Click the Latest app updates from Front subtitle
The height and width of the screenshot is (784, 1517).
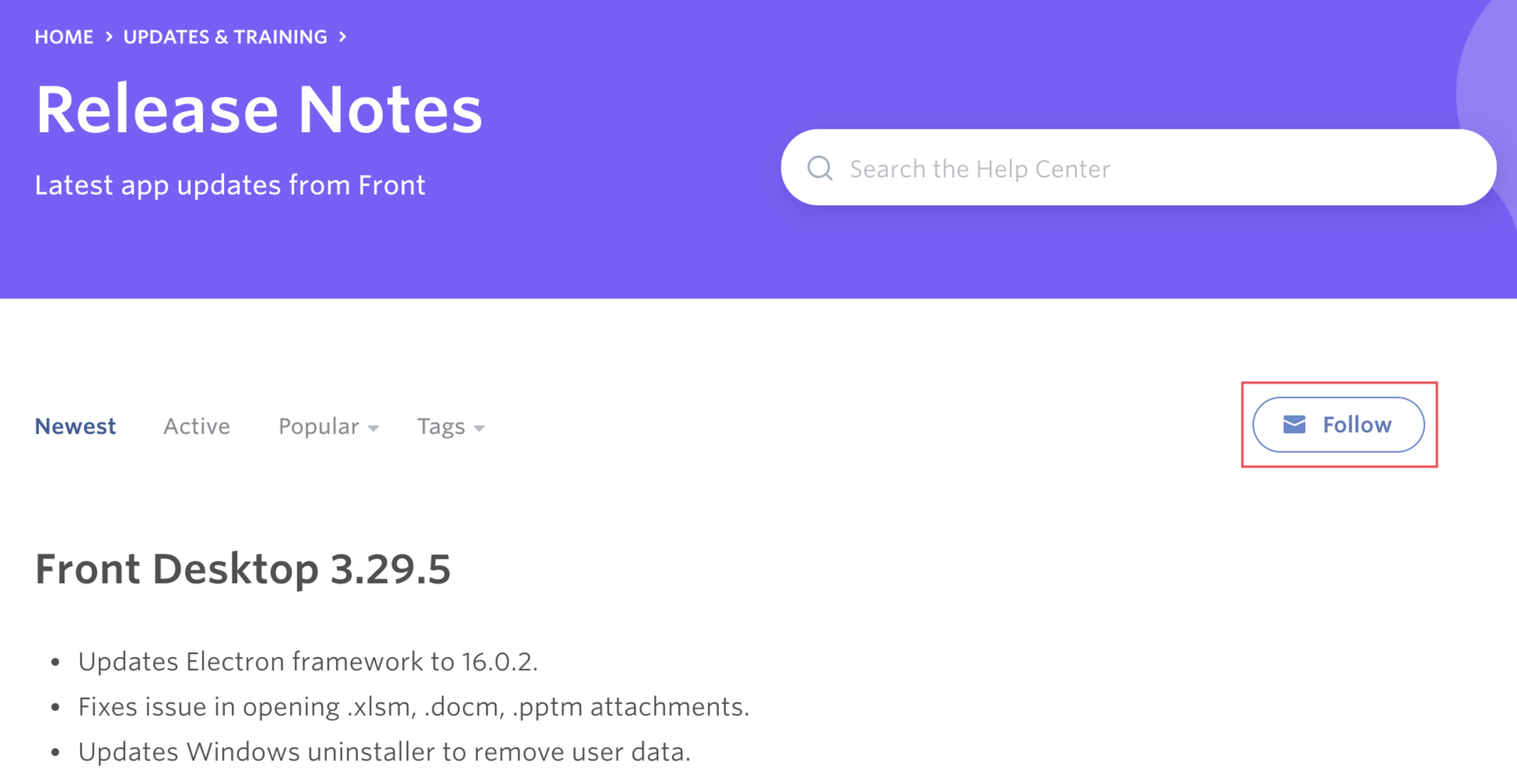(230, 185)
